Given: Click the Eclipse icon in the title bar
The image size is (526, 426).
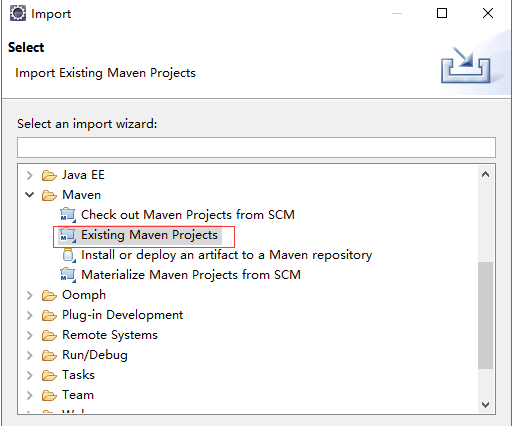Looking at the screenshot, I should point(18,14).
